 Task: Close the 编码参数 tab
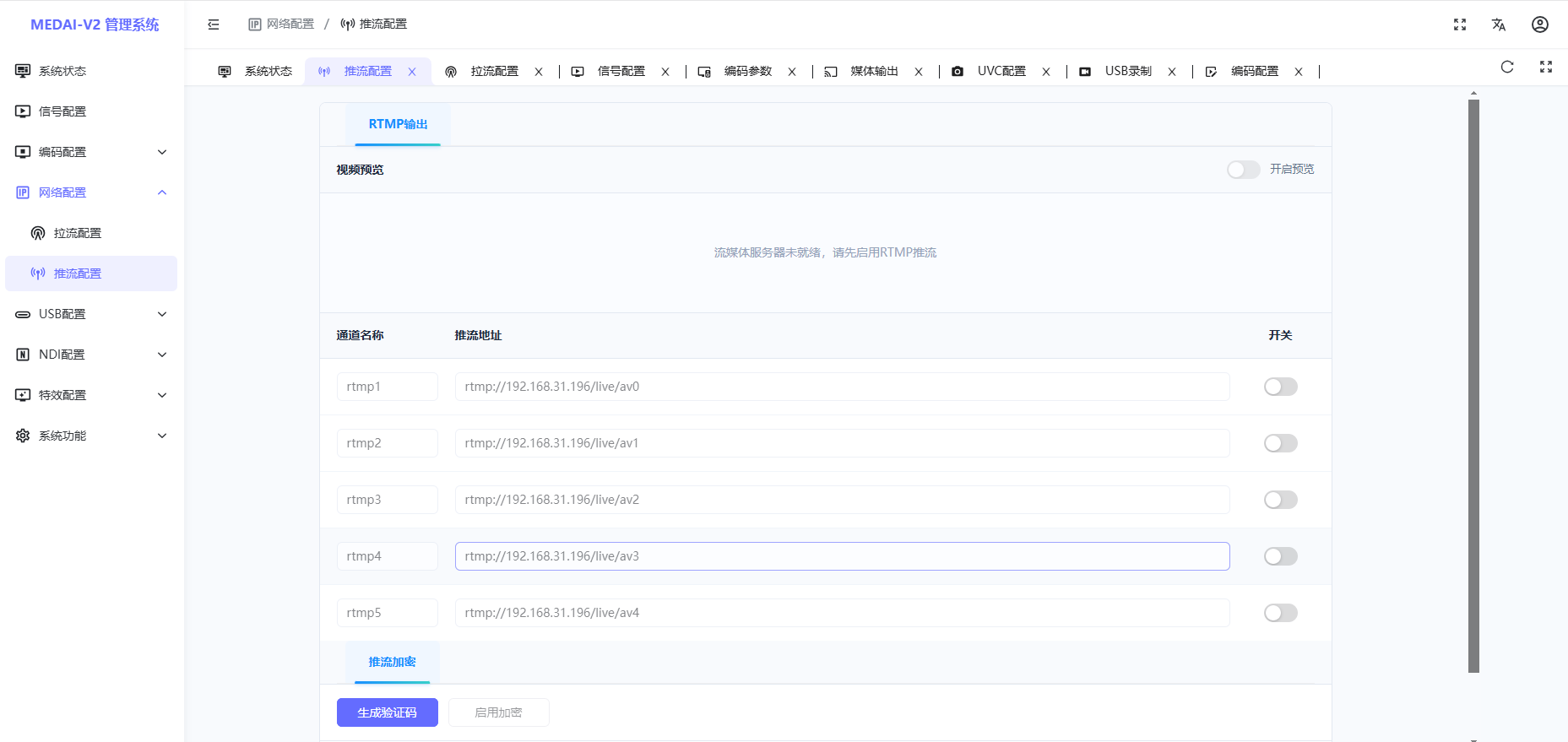792,72
